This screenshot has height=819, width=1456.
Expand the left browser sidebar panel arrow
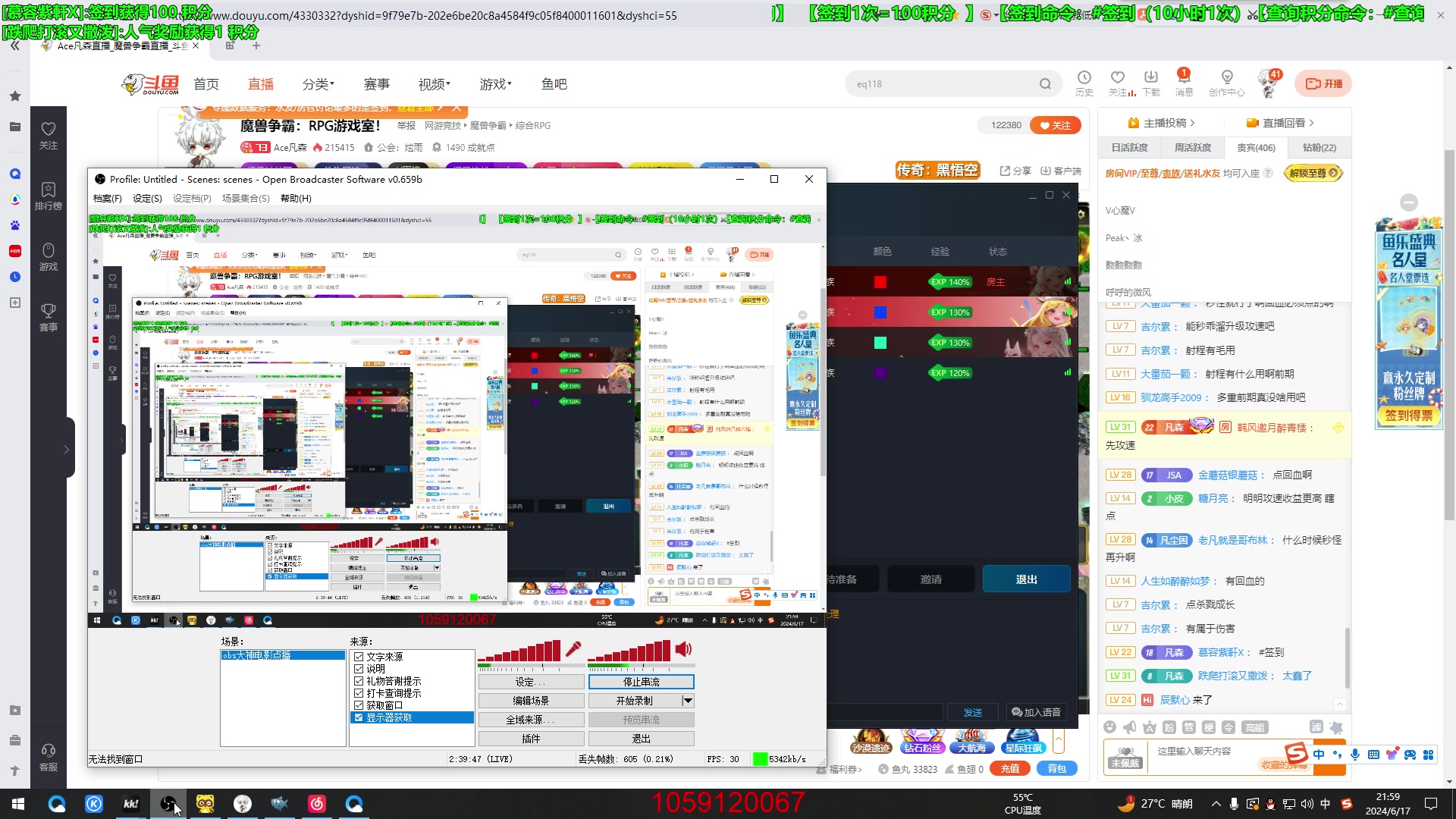click(x=66, y=449)
